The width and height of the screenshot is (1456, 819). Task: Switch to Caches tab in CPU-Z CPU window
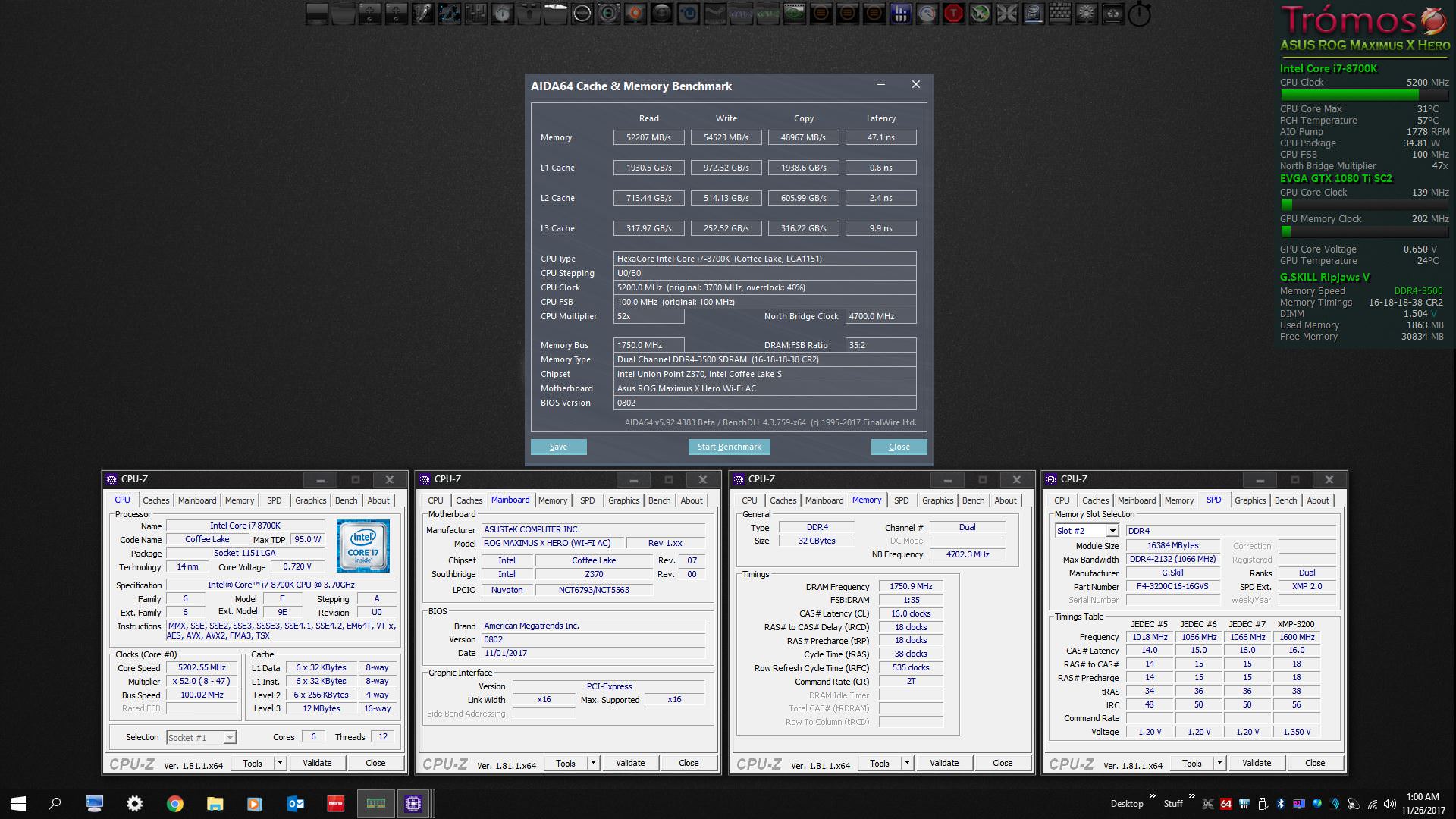coord(155,500)
